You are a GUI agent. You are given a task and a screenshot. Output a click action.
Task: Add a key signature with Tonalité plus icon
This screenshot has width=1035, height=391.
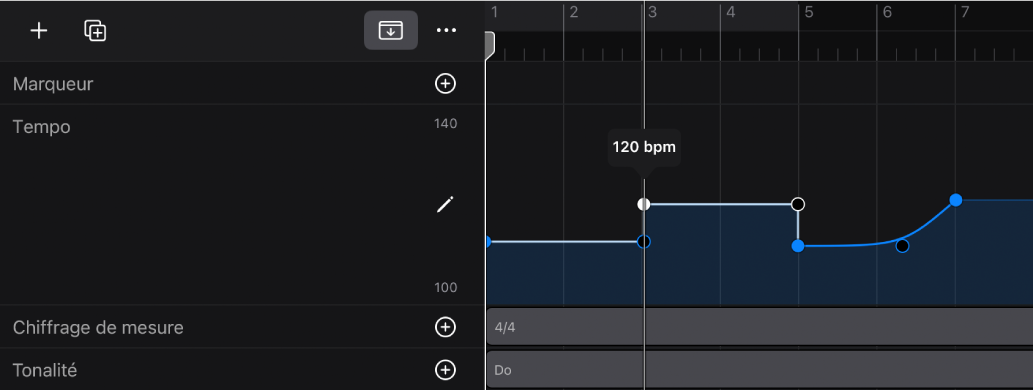click(446, 370)
